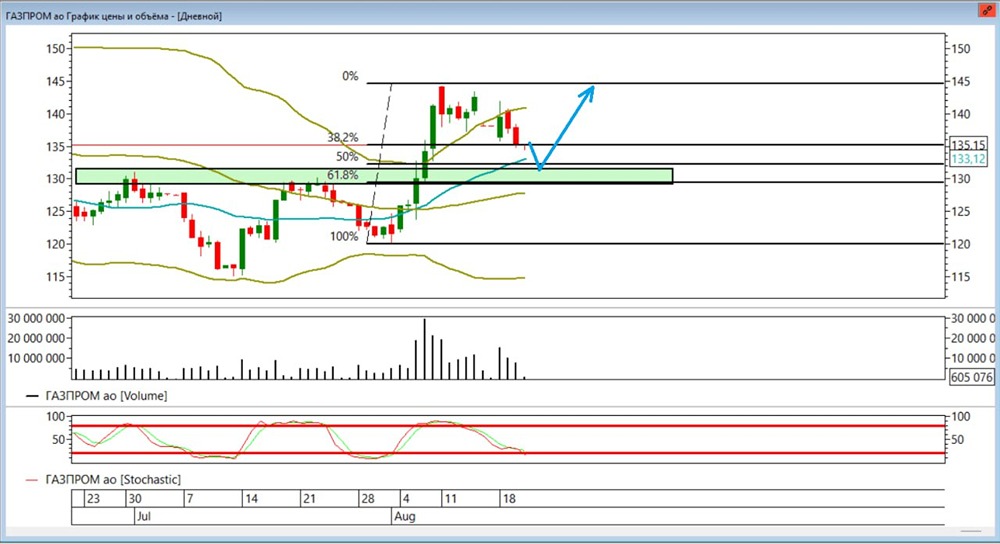Select the '100%' Fibonacci level label

tap(344, 236)
